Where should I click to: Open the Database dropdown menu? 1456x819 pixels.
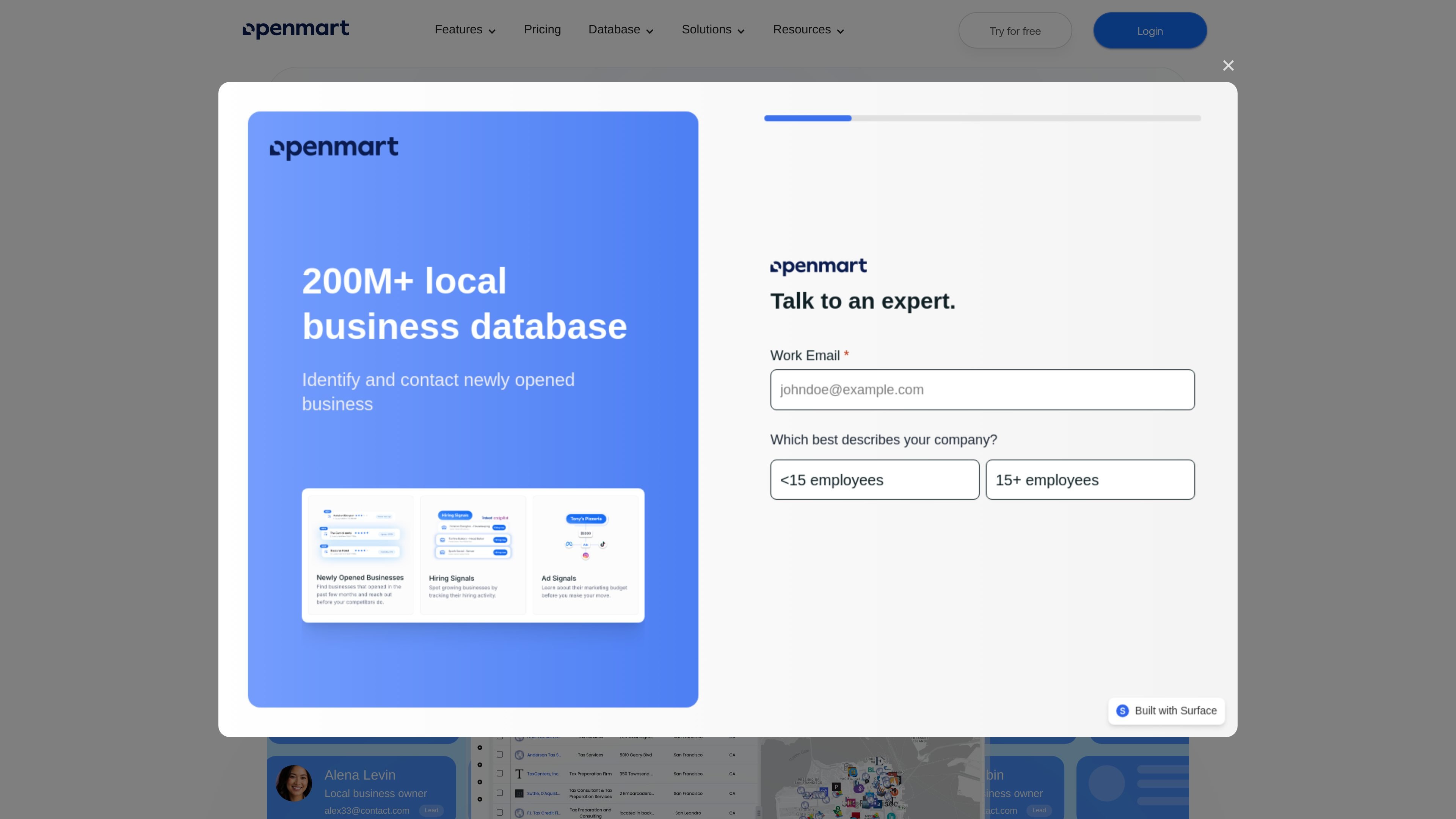click(x=621, y=30)
